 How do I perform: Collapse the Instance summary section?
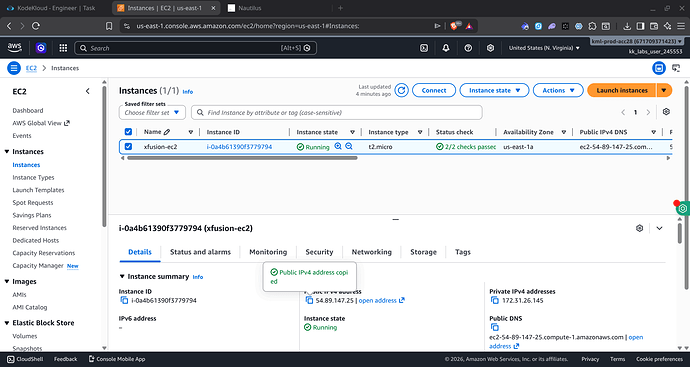click(x=122, y=276)
